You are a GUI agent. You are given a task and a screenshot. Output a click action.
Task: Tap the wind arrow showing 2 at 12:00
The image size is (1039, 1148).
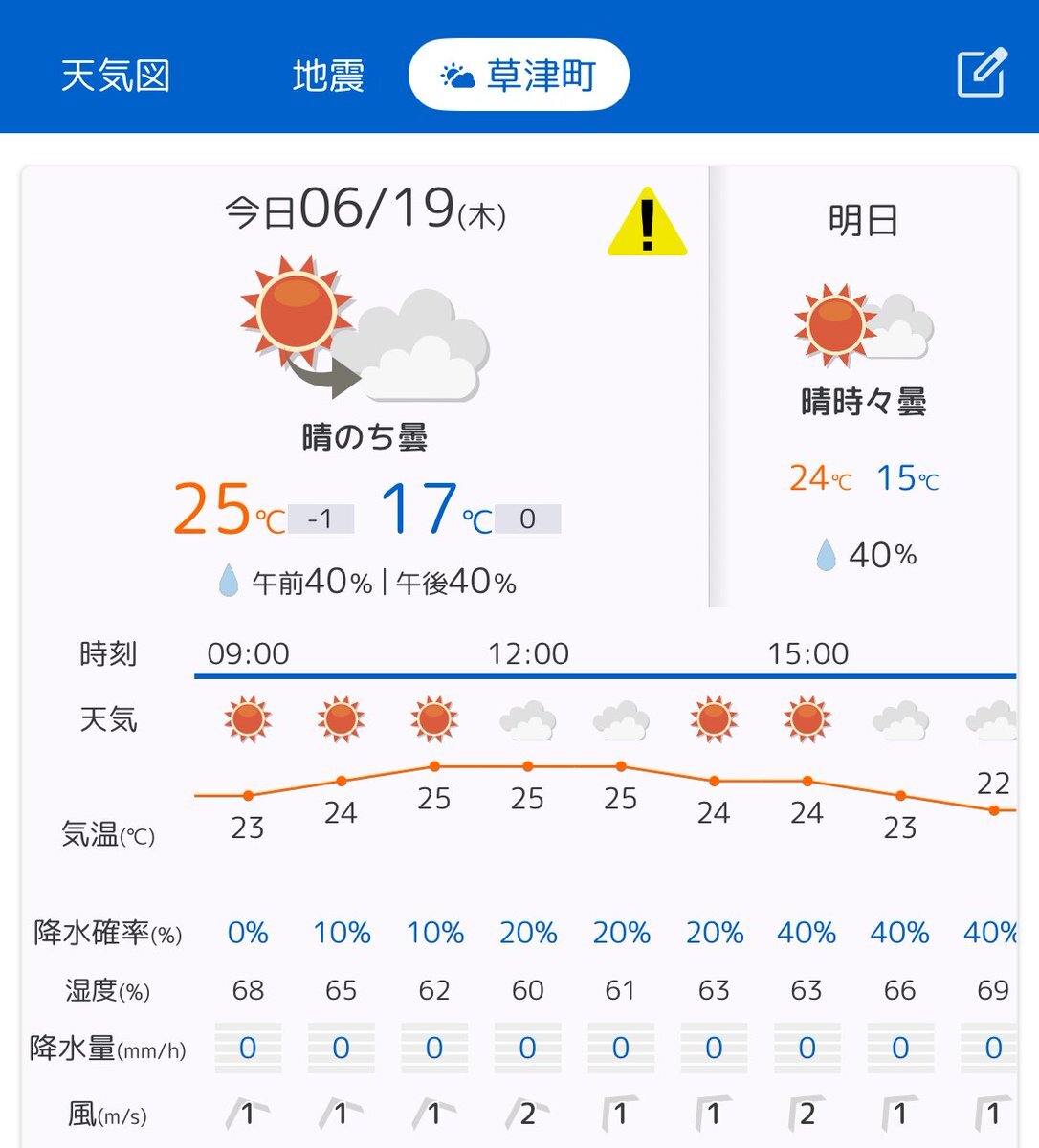pyautogui.click(x=527, y=1113)
